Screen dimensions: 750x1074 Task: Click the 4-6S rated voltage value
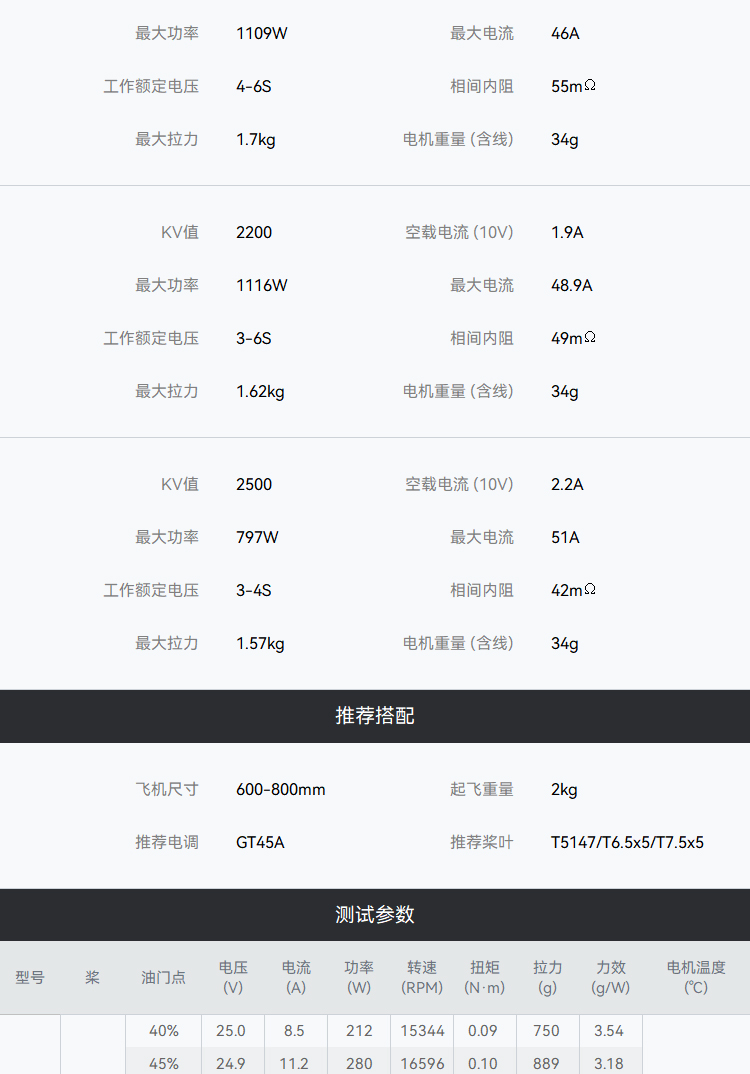(x=254, y=86)
